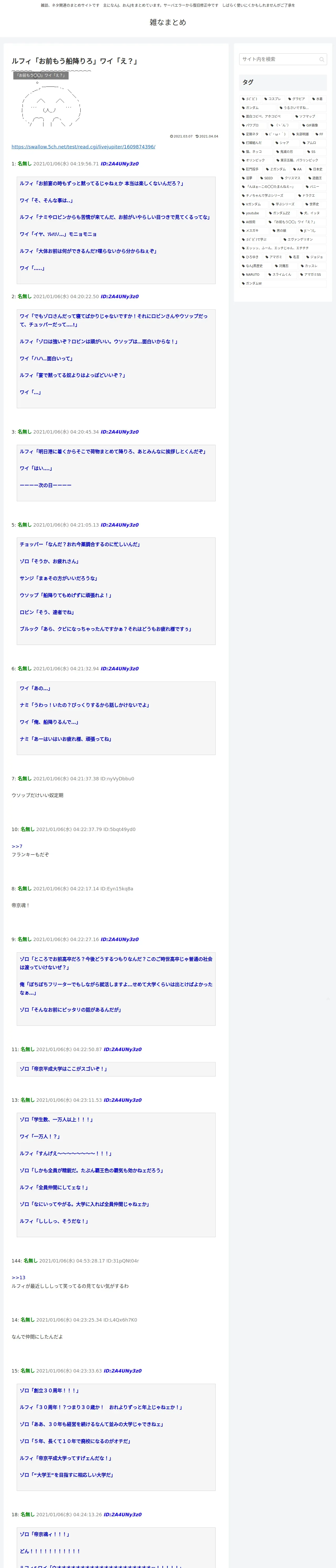
Task: Click the comment text 帝京魂！
Action: click(21, 905)
